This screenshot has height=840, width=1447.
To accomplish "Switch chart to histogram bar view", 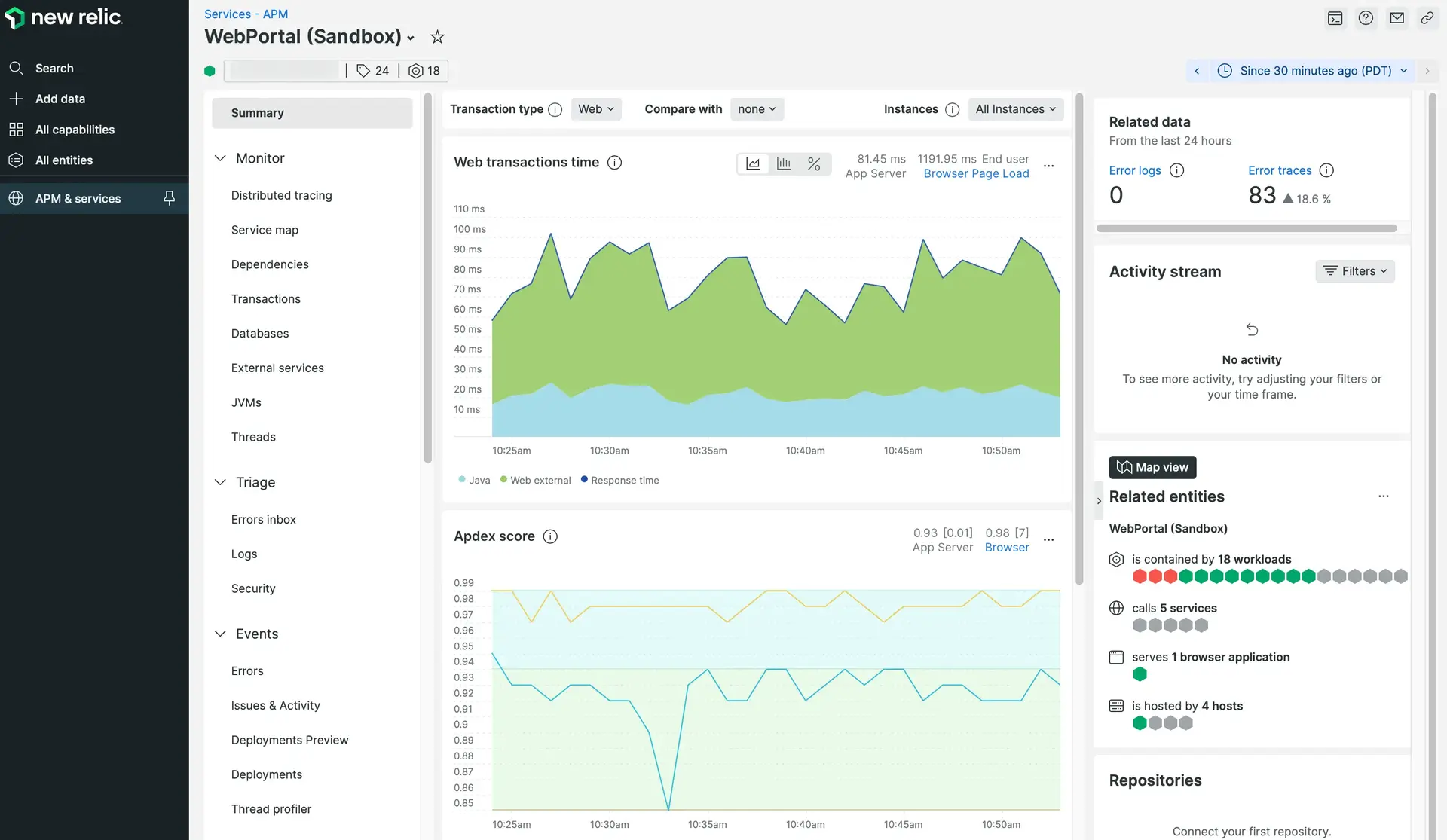I will pyautogui.click(x=784, y=163).
